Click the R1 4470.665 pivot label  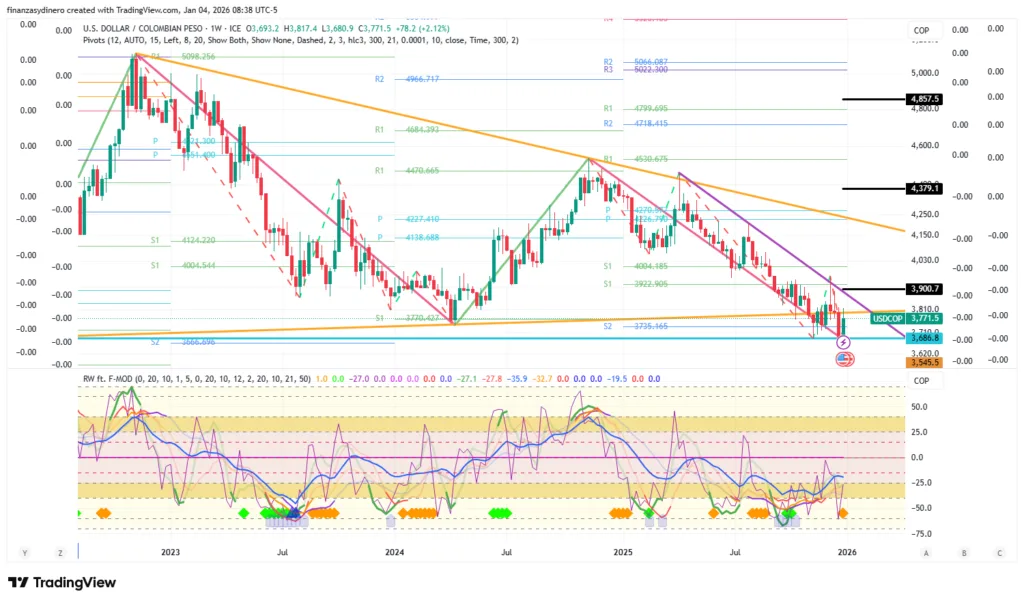tap(407, 171)
